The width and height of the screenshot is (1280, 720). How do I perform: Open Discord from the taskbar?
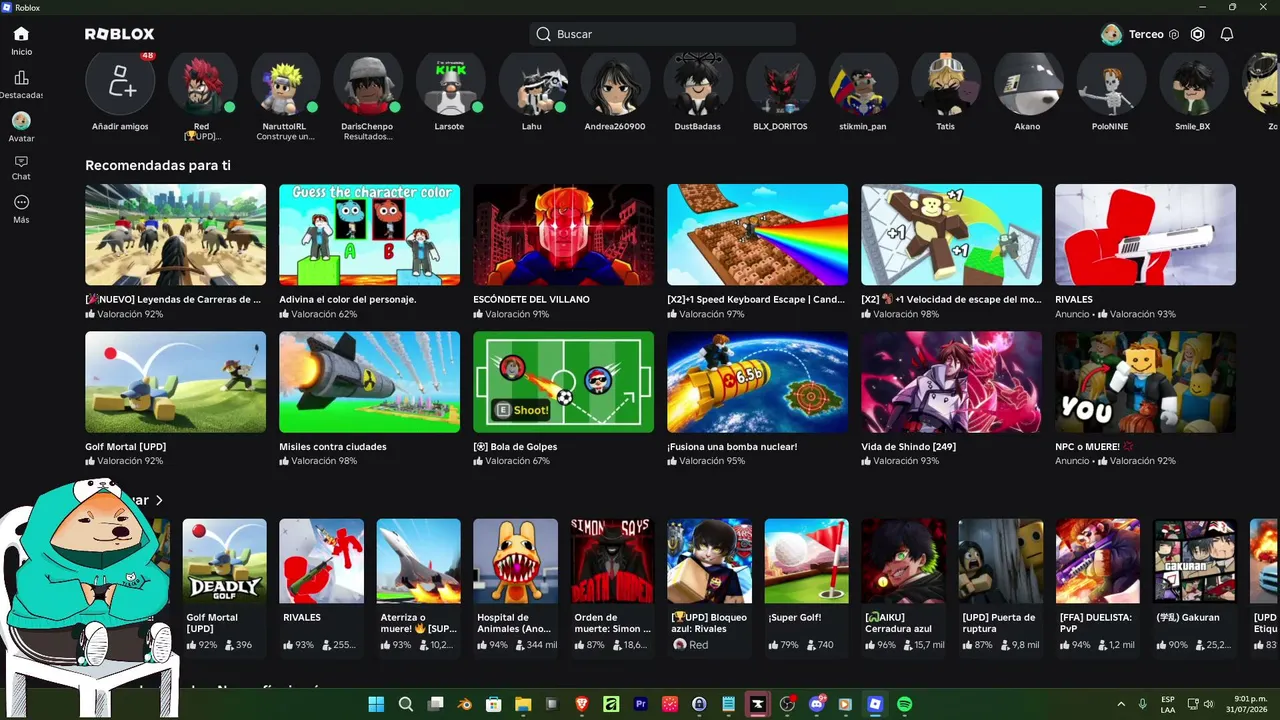point(817,704)
